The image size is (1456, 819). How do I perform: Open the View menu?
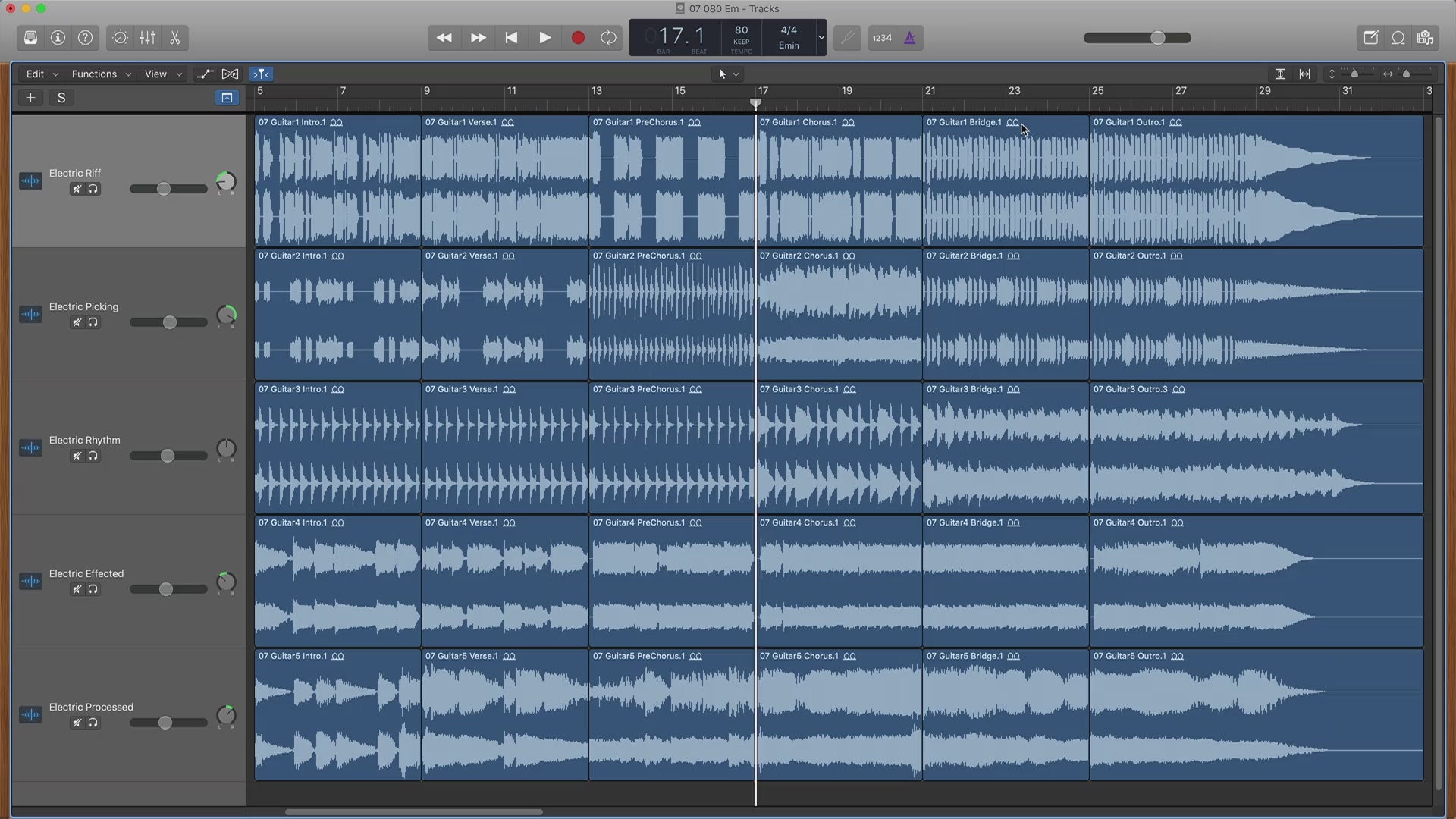click(x=163, y=74)
